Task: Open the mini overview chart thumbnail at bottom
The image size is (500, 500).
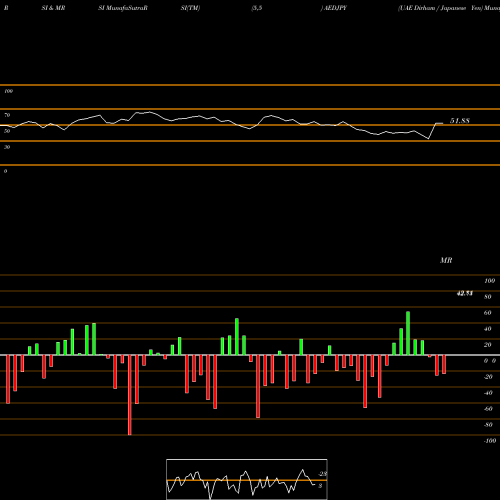Action: [x=247, y=479]
